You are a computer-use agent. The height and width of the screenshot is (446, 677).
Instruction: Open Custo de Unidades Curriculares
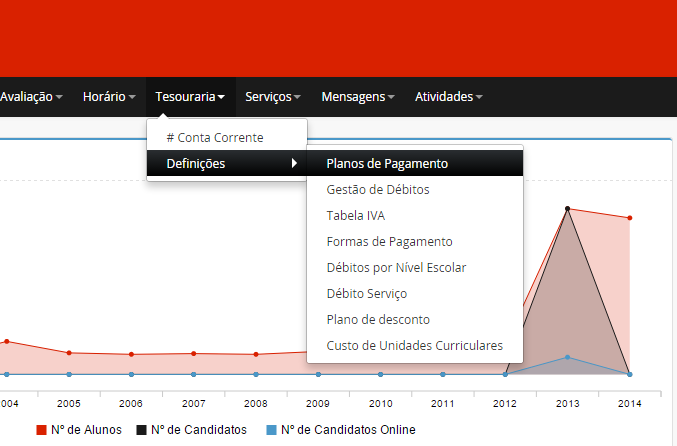tap(414, 346)
